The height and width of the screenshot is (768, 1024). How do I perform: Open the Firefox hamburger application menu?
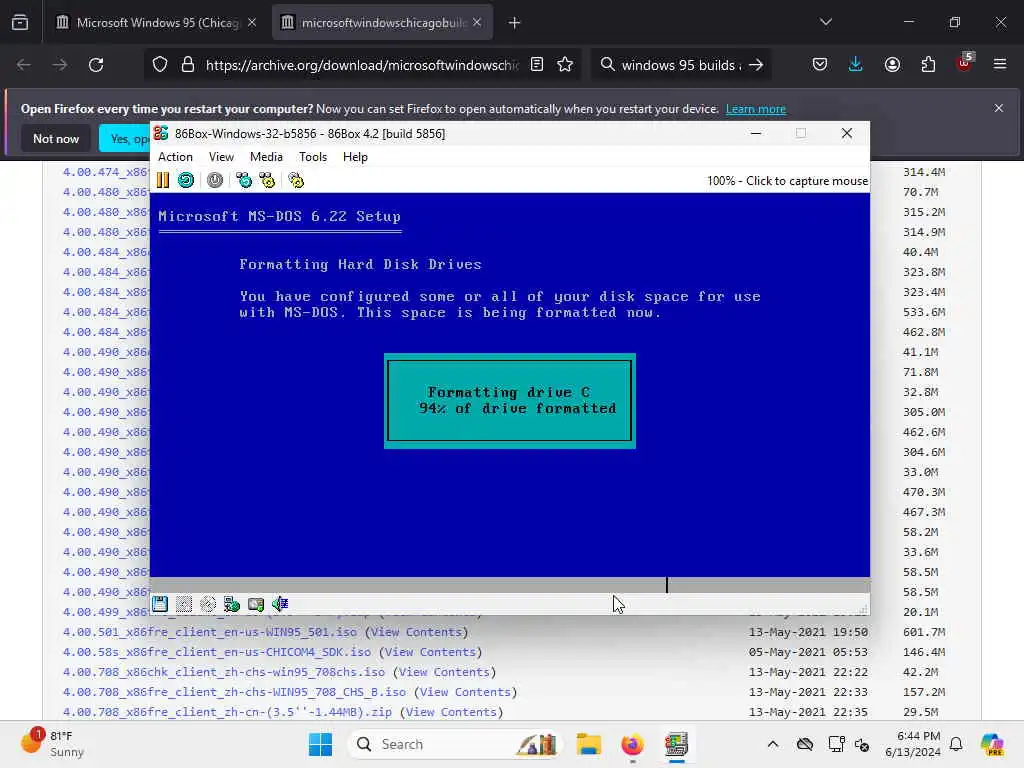click(x=1000, y=65)
